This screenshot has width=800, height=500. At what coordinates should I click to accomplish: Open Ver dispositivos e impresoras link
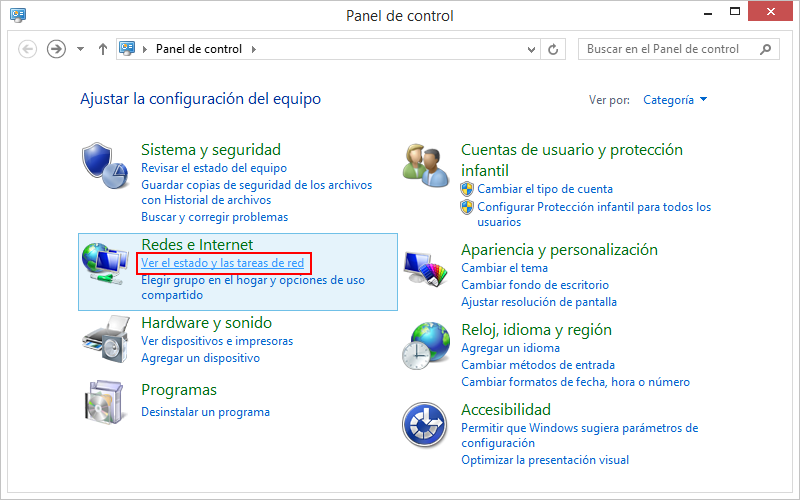click(x=217, y=341)
